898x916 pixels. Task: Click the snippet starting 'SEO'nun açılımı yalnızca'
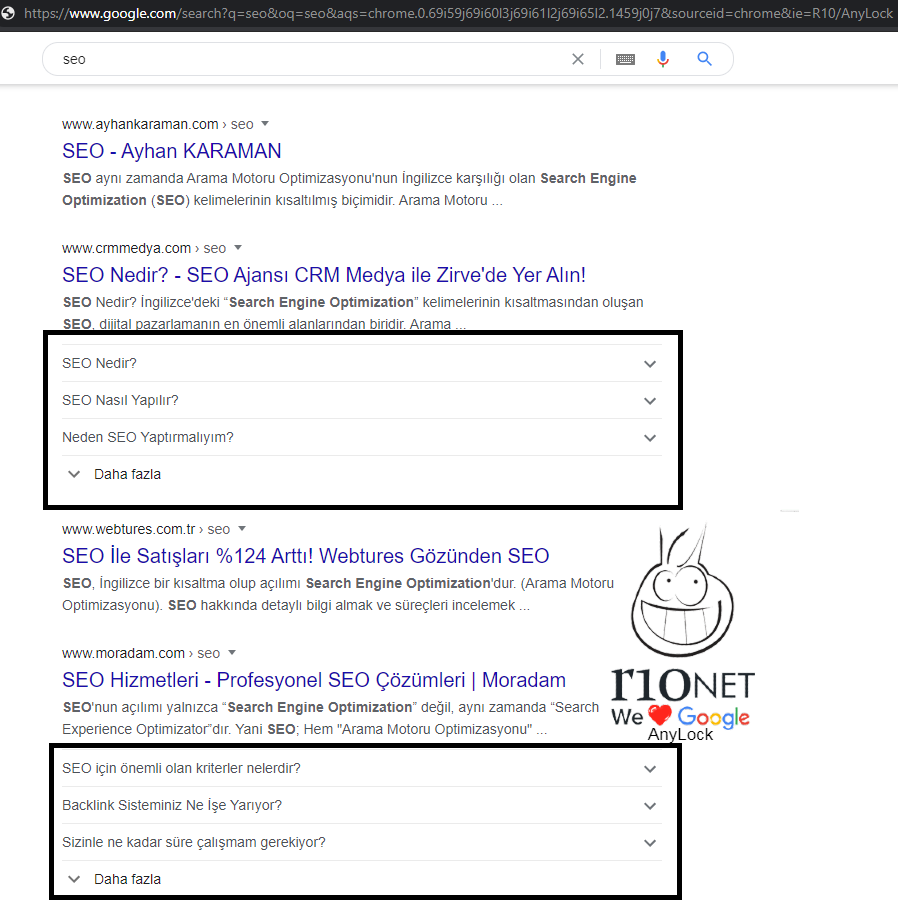coord(331,718)
